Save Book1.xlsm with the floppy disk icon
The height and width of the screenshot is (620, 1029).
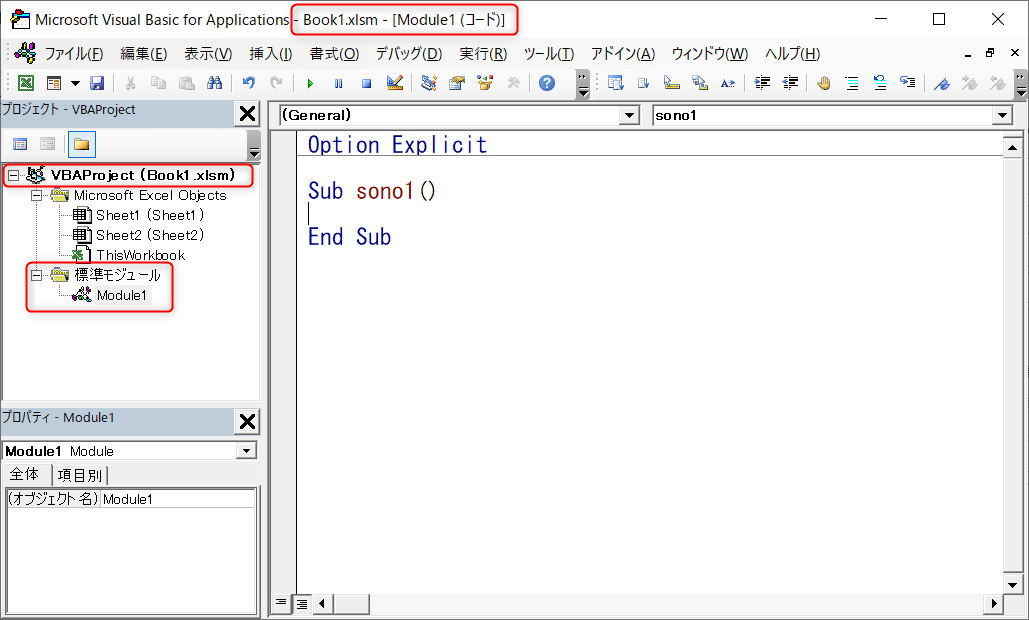click(x=97, y=83)
